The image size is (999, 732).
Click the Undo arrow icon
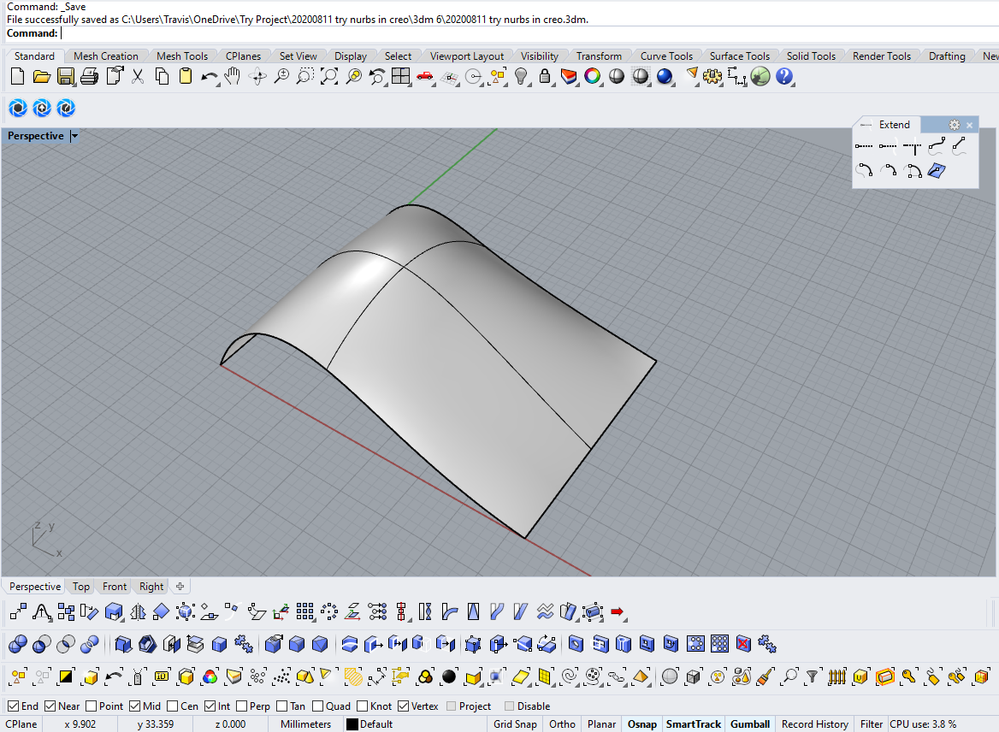(208, 77)
